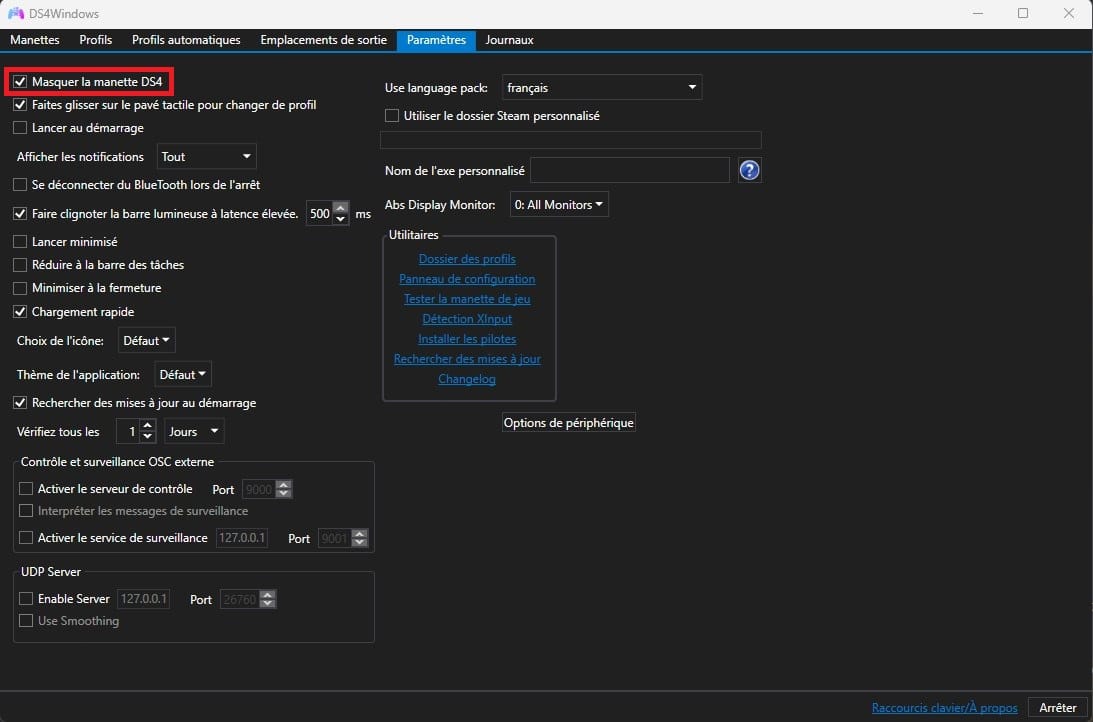This screenshot has height=722, width=1093.
Task: Decrease the latency ms value with down arrow
Action: [340, 220]
